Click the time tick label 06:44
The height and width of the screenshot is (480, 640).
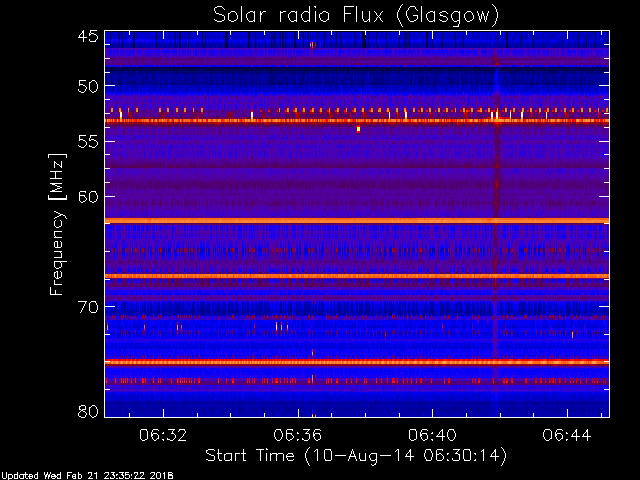pyautogui.click(x=567, y=436)
